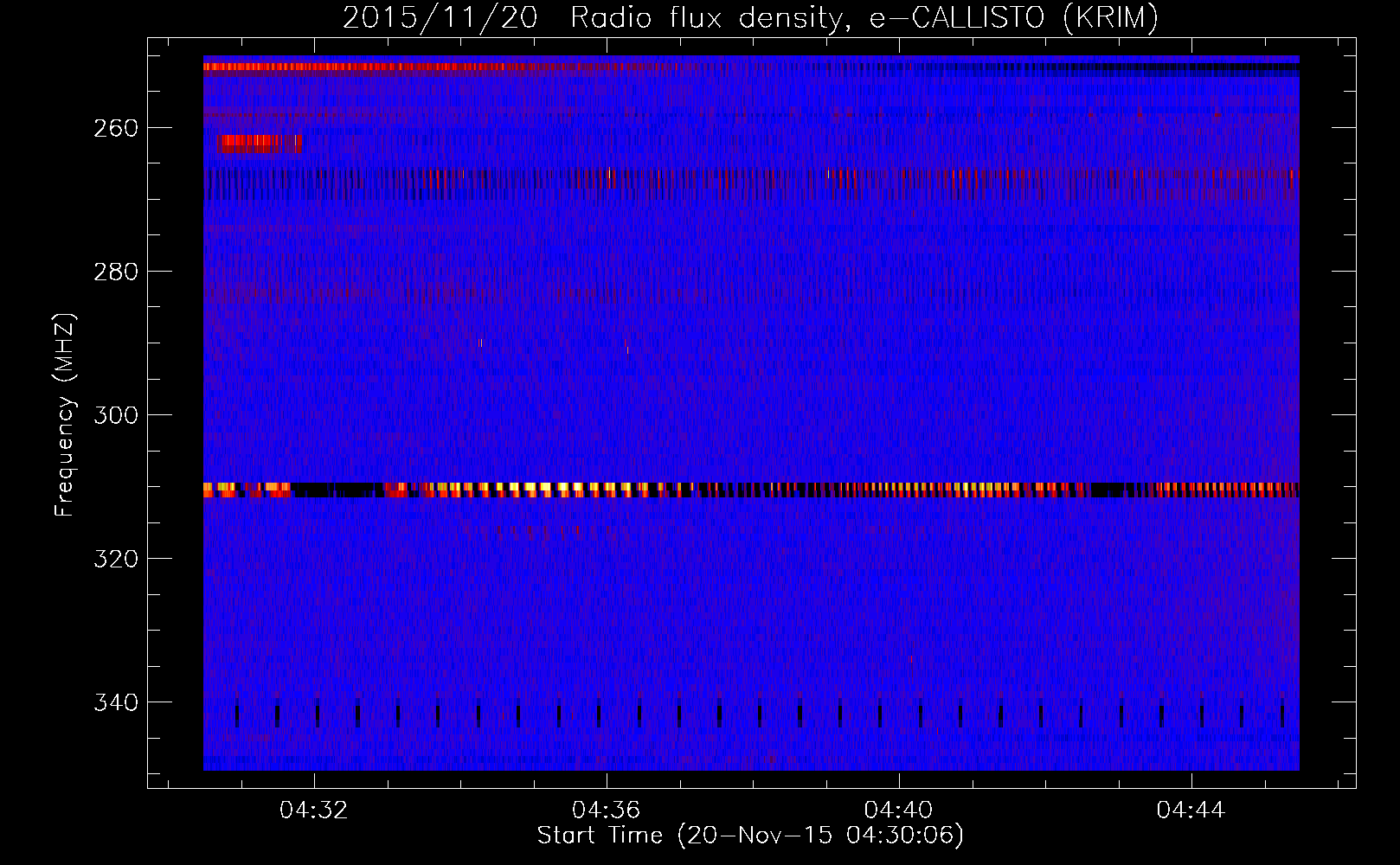
Task: Click the 04:44 time tick label
Action: pos(1191,811)
